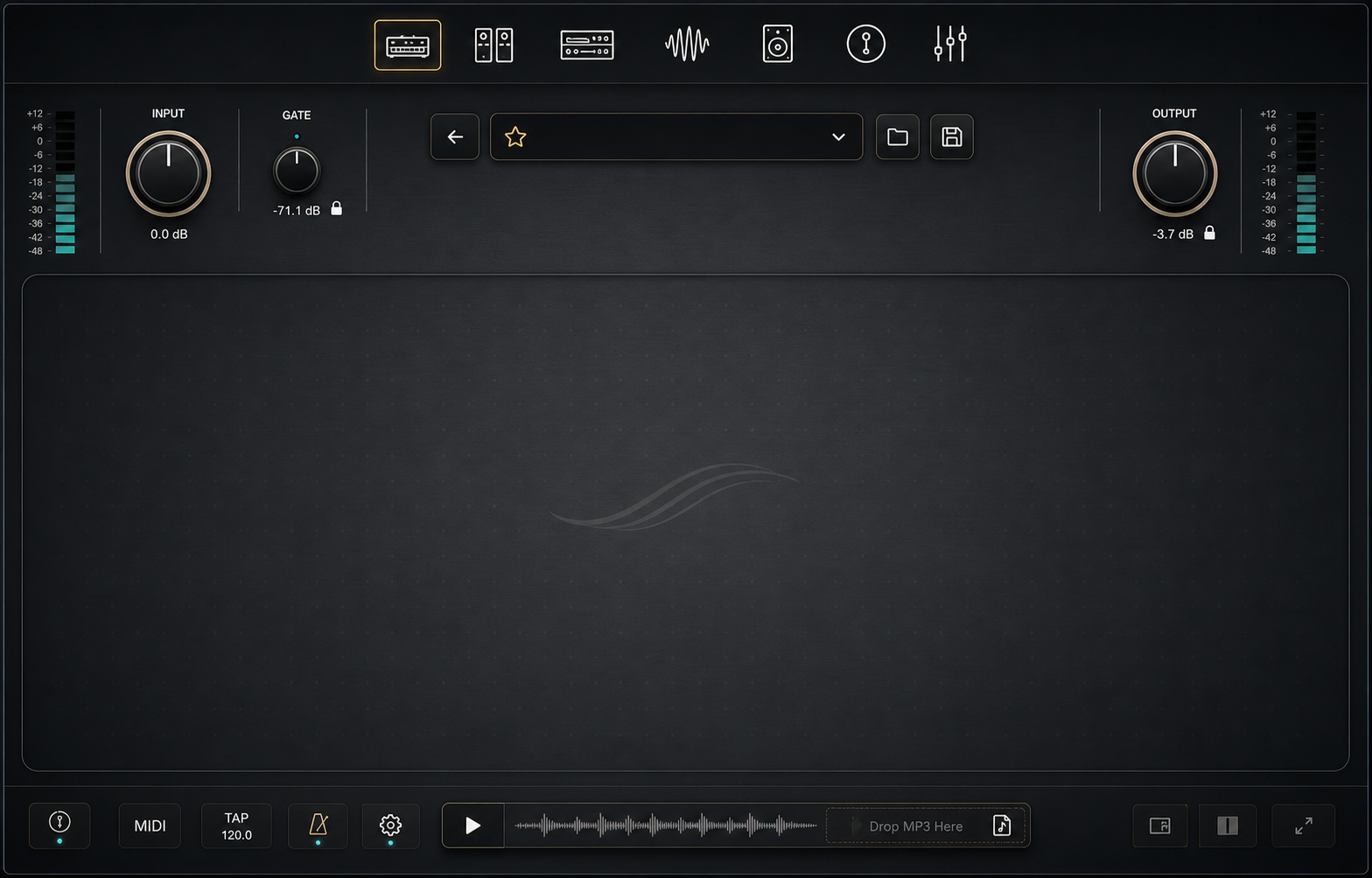
Task: Toggle the metronome
Action: (x=318, y=825)
